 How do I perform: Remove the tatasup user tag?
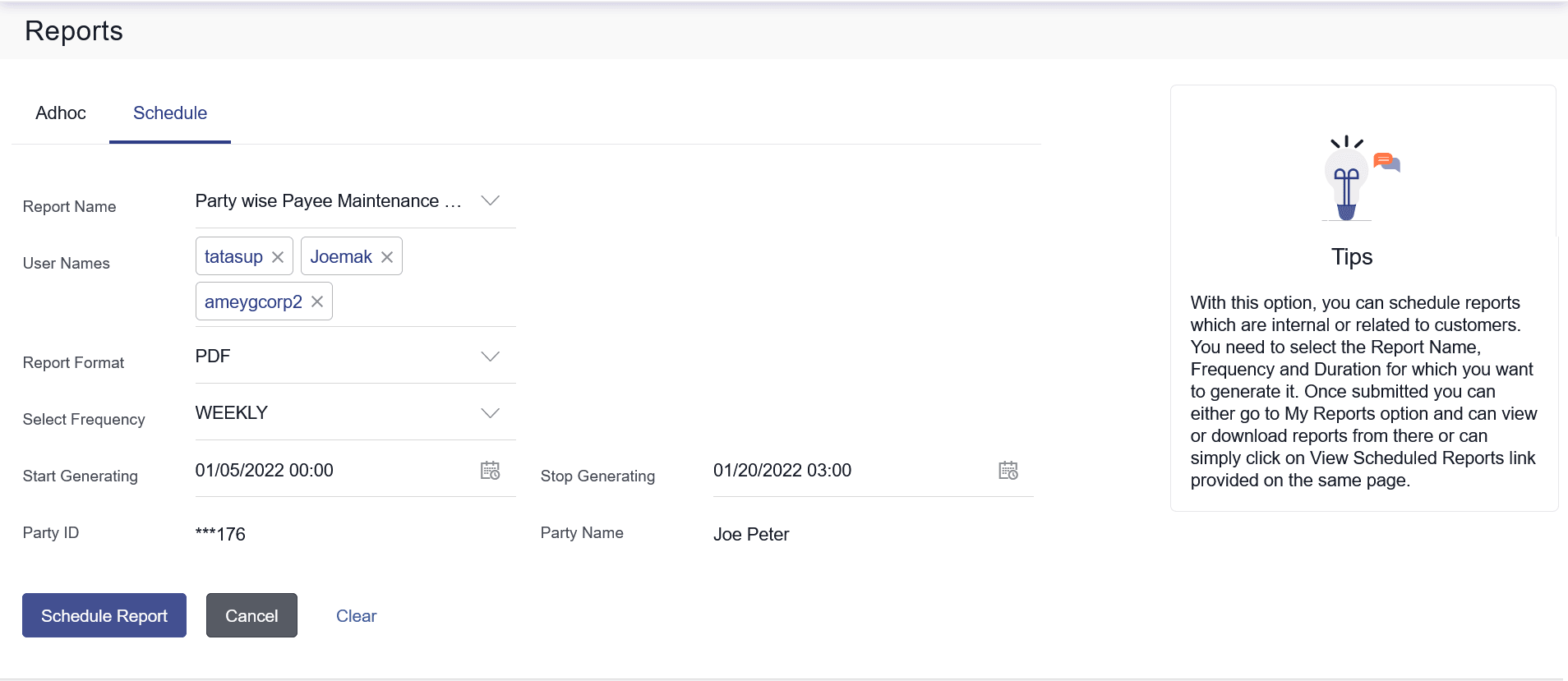click(278, 257)
